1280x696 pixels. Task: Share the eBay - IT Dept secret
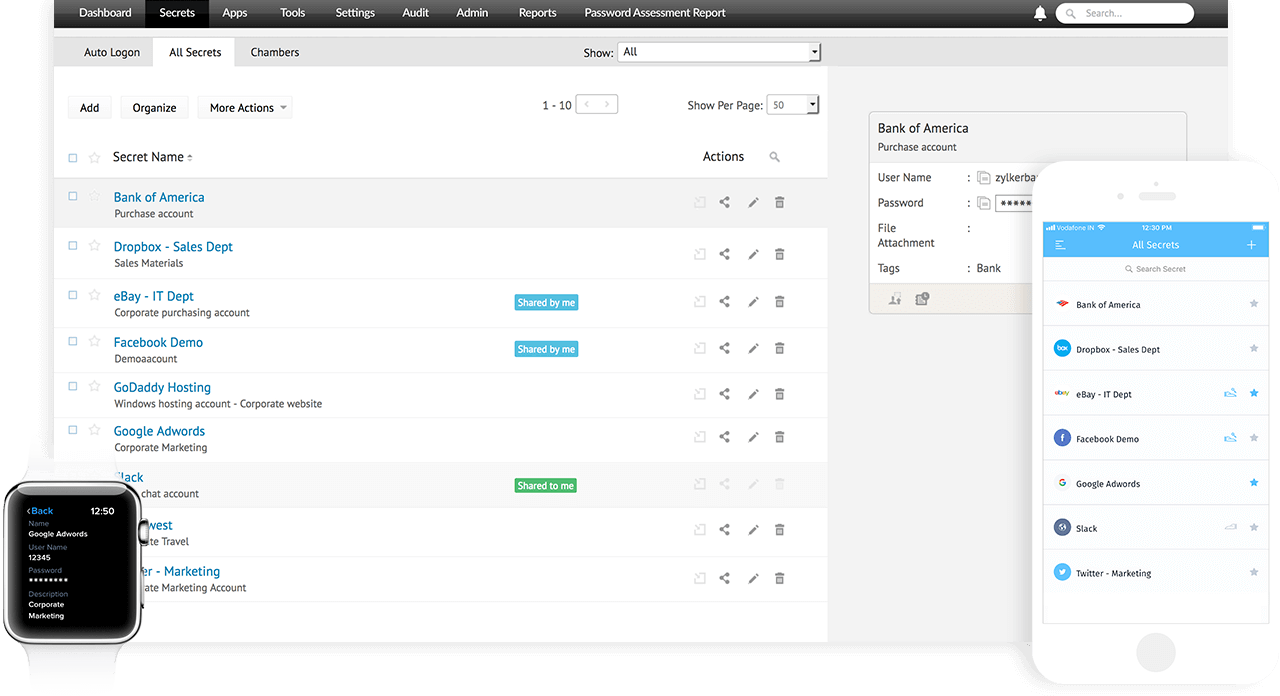725,301
